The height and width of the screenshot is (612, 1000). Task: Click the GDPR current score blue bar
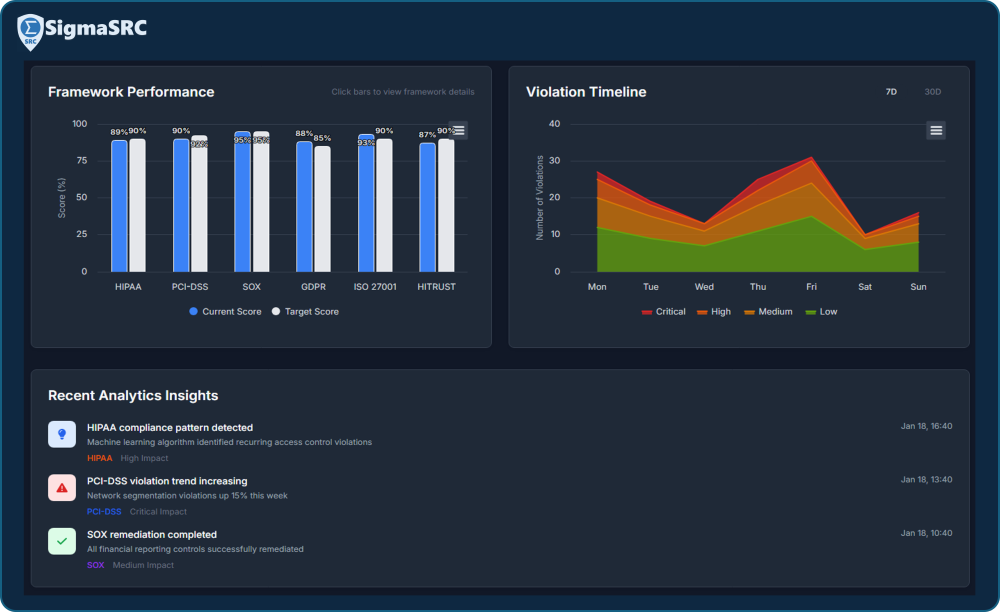click(304, 207)
